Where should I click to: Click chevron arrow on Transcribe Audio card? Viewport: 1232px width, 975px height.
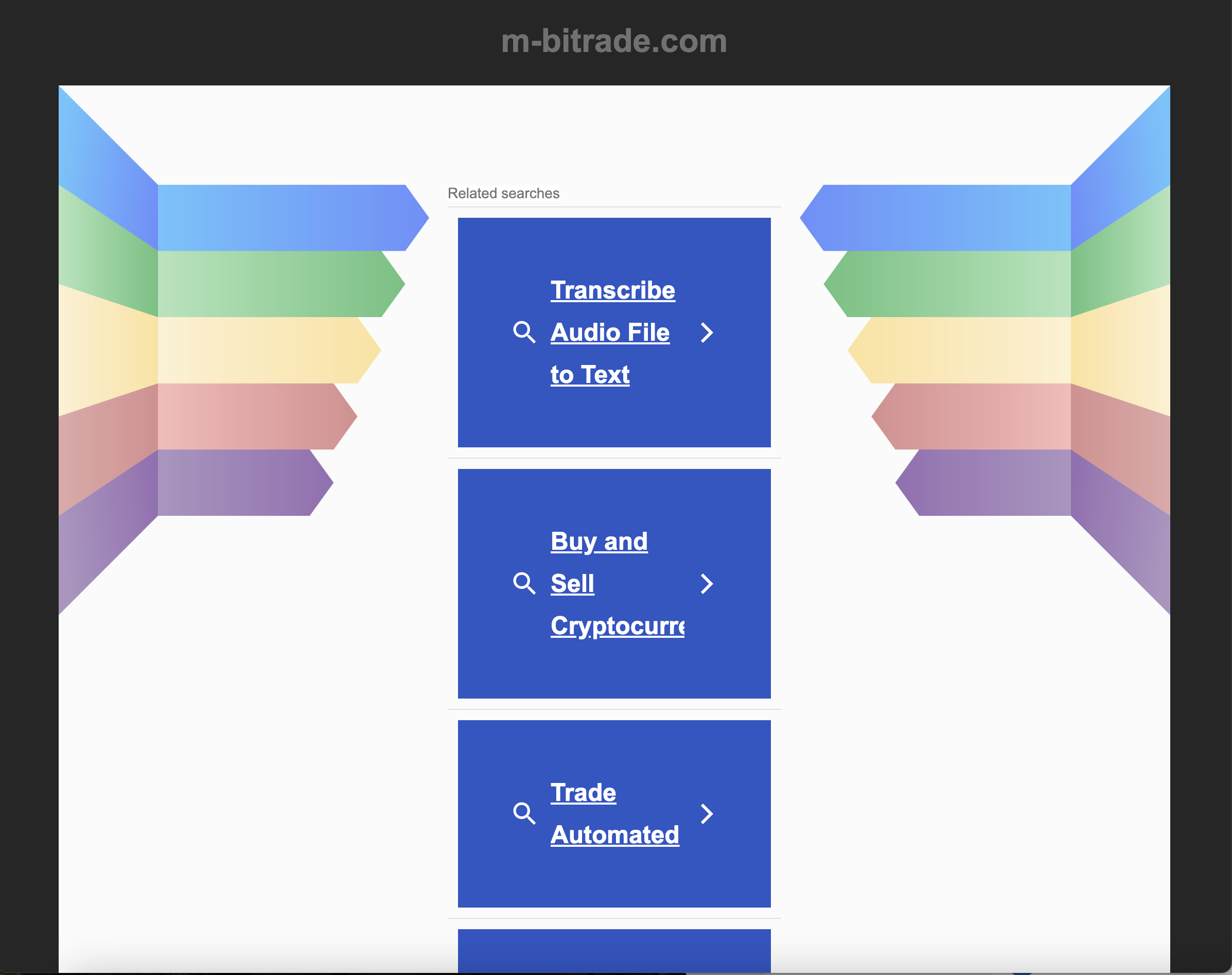point(707,332)
